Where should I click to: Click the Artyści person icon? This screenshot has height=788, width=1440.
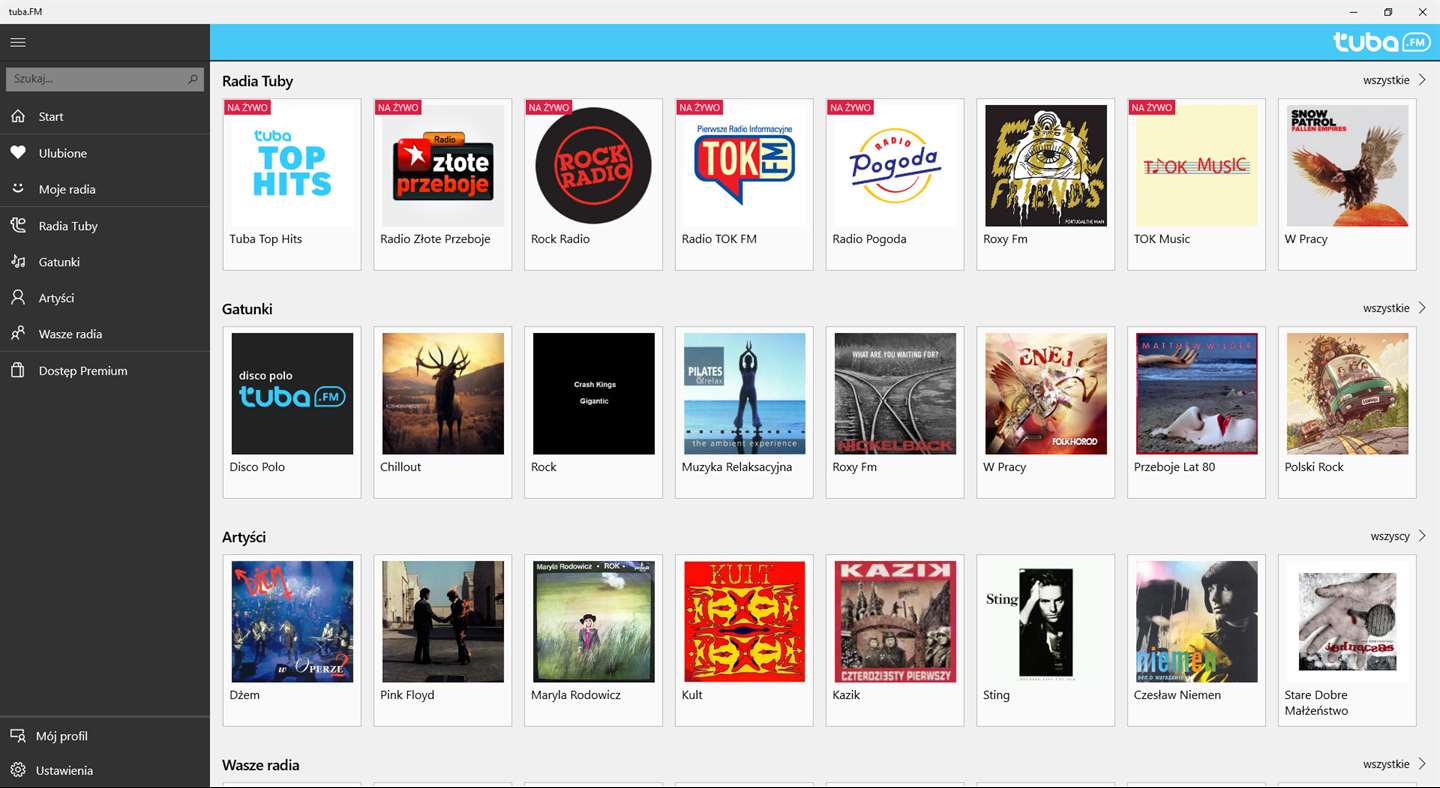(x=18, y=298)
